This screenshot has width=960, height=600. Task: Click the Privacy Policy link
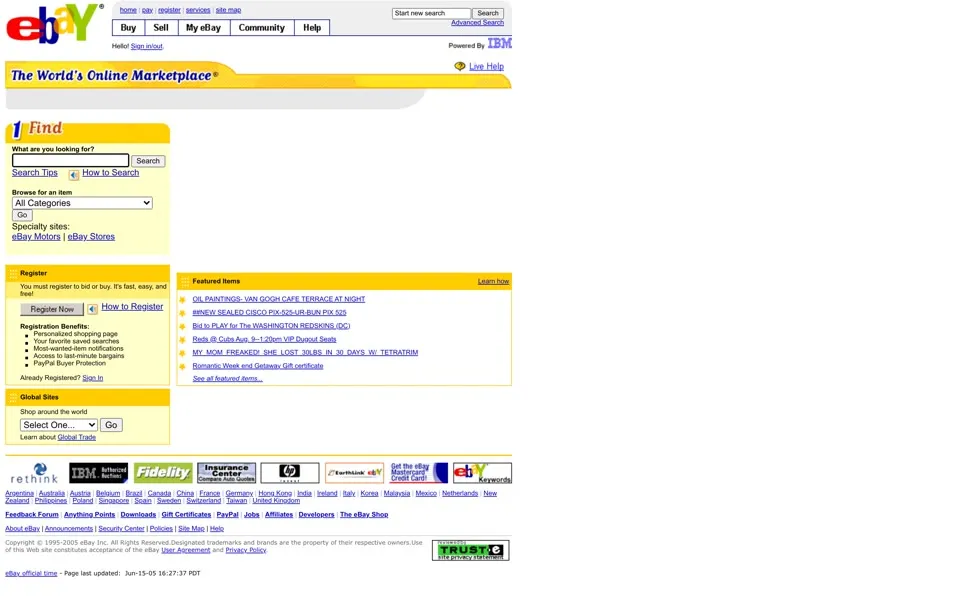click(246, 550)
